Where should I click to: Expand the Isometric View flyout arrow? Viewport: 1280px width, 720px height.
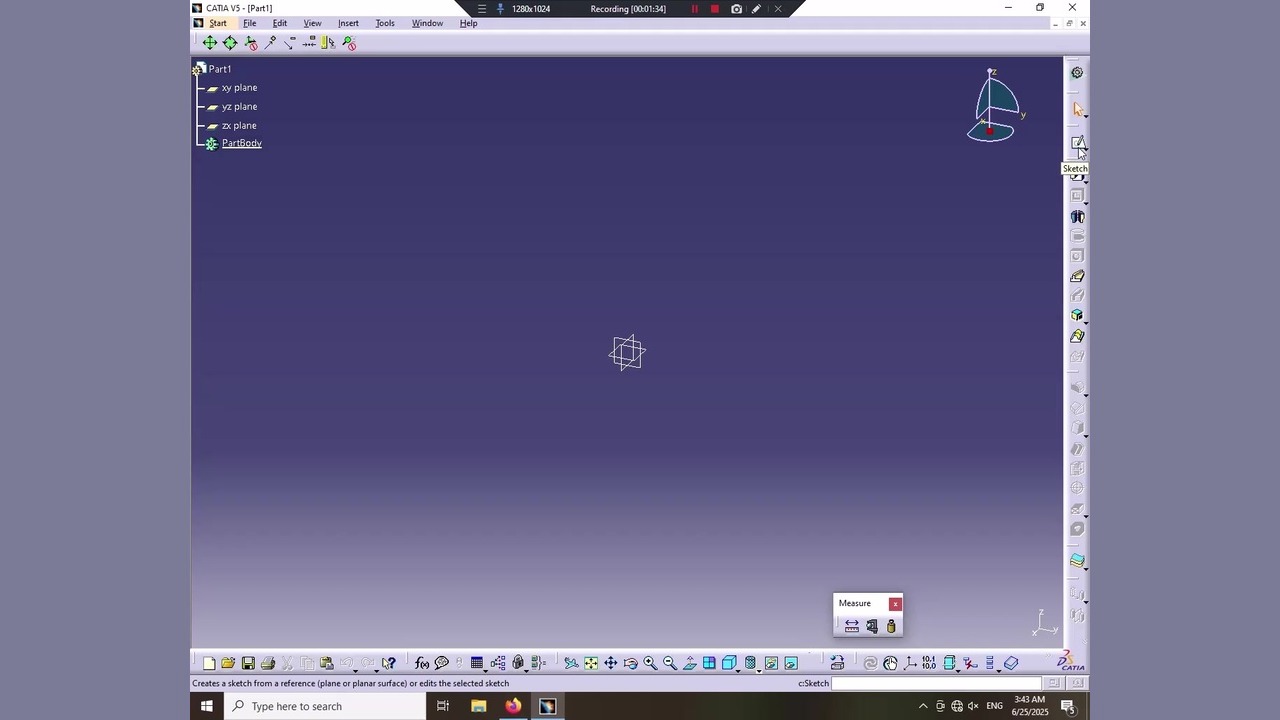[x=739, y=670]
